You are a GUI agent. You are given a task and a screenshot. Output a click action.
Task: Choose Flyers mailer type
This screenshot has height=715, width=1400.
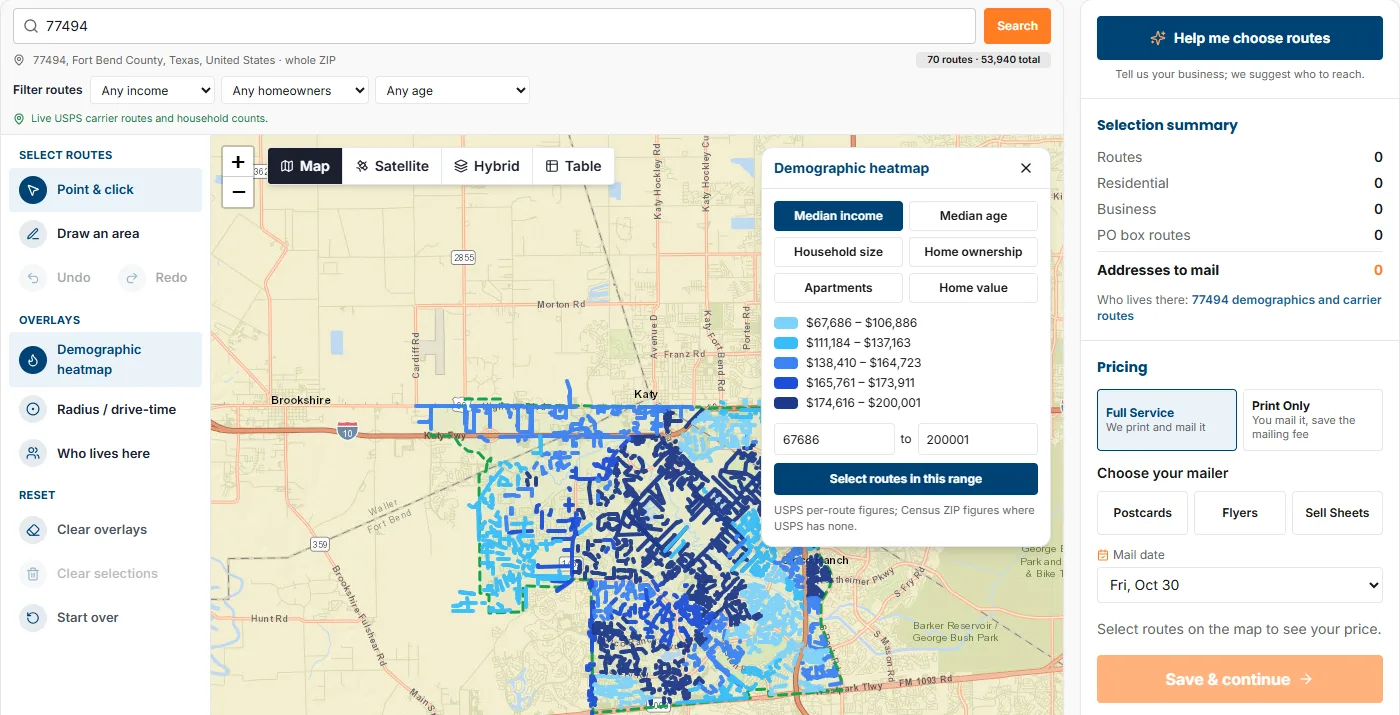point(1240,513)
